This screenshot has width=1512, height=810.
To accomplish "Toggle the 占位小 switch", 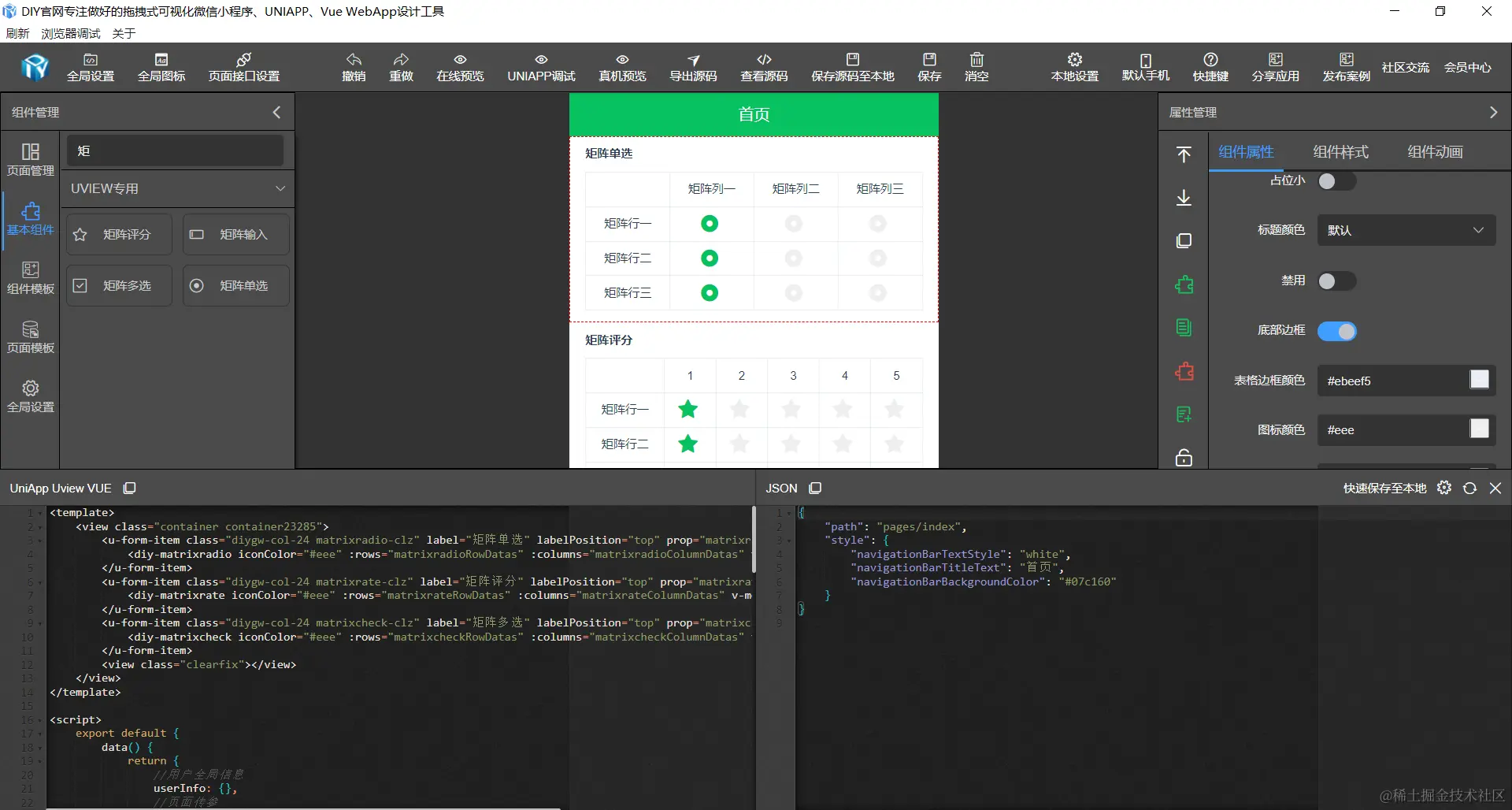I will [1337, 181].
